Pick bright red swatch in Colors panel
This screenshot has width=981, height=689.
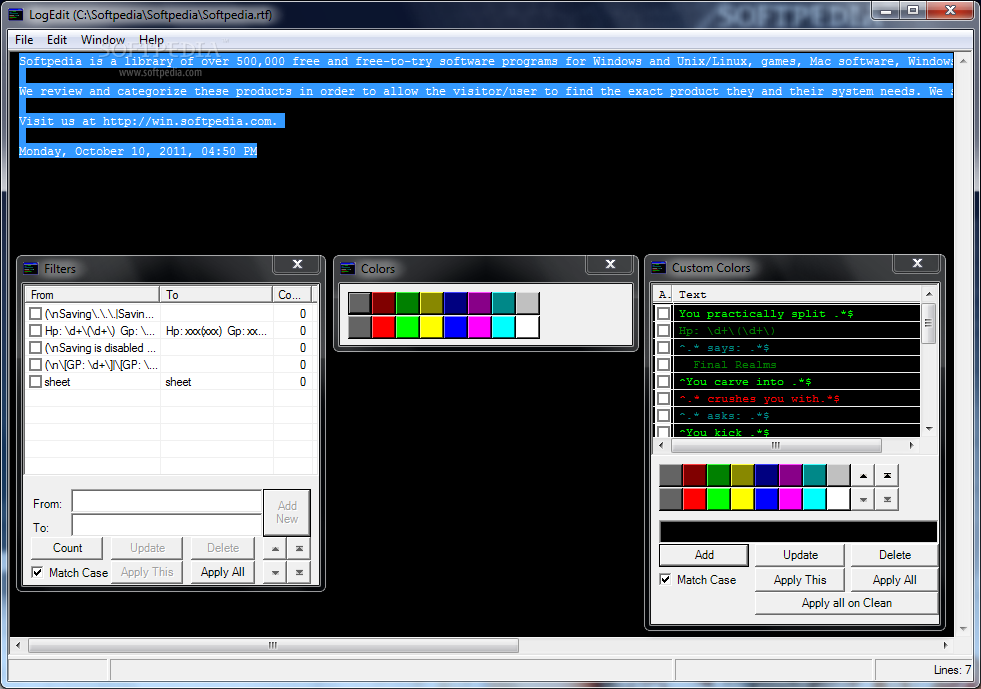tap(384, 327)
